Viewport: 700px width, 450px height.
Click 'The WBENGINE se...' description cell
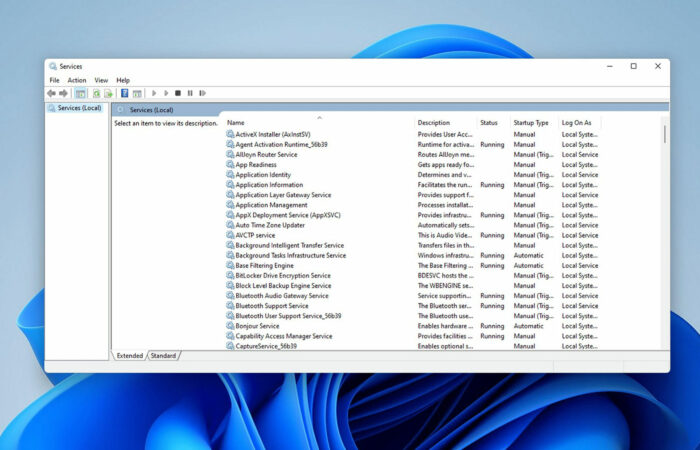pyautogui.click(x=445, y=286)
